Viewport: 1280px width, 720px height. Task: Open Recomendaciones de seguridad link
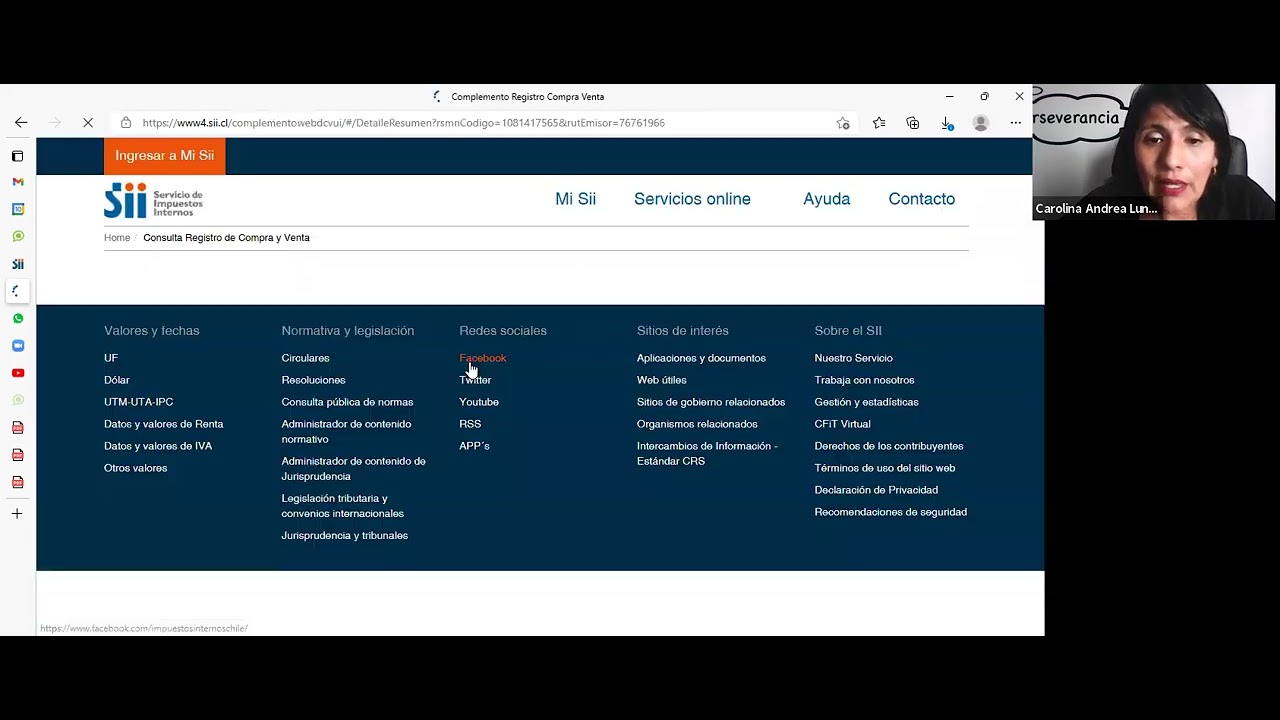click(x=890, y=512)
